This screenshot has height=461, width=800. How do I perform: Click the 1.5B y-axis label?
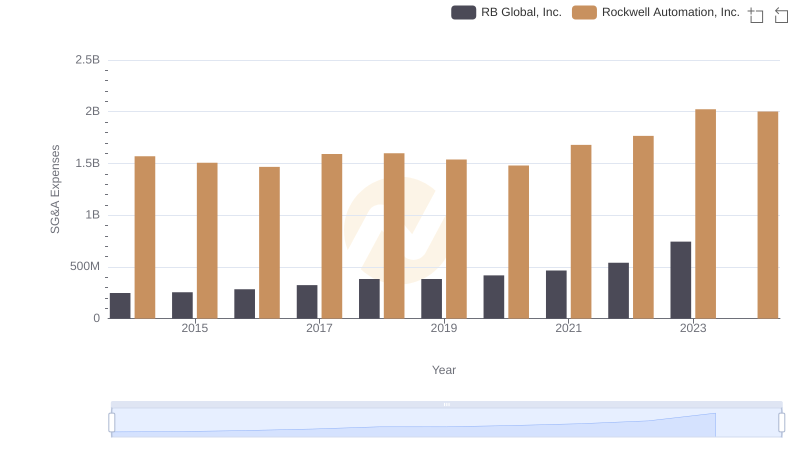tap(87, 163)
